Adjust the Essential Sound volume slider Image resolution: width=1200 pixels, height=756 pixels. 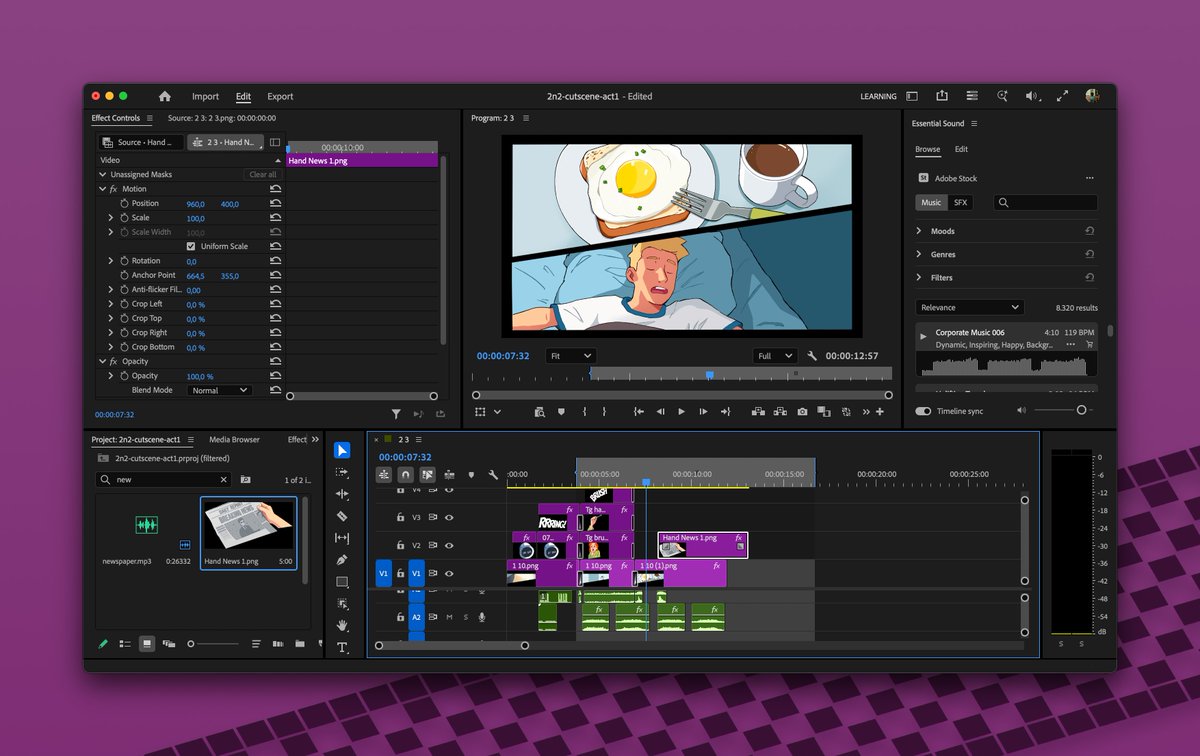1081,410
